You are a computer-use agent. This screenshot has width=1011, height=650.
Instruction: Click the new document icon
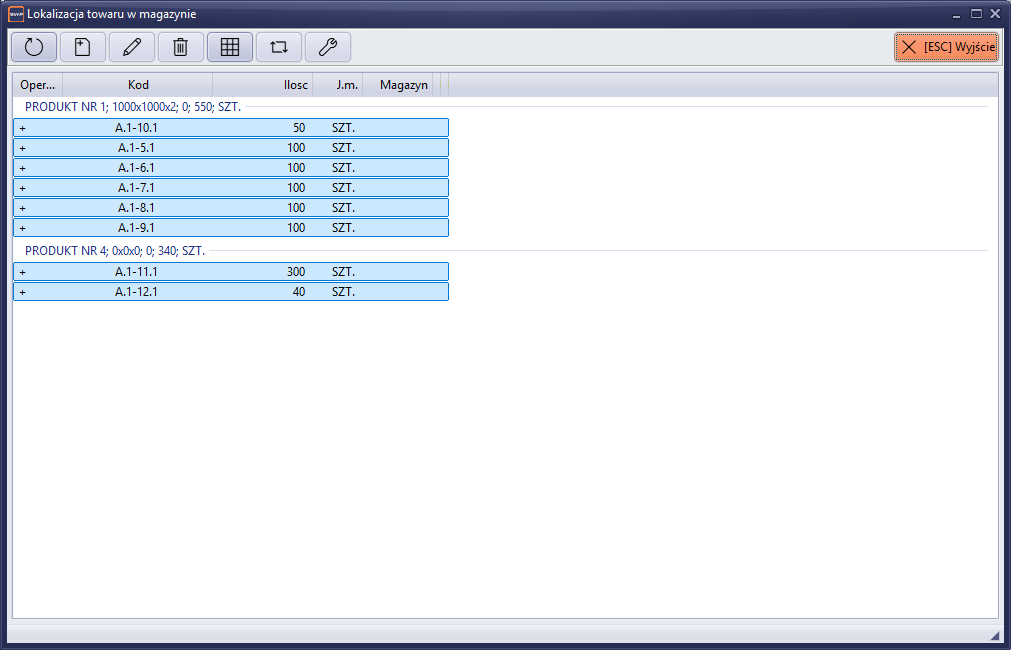[x=83, y=47]
